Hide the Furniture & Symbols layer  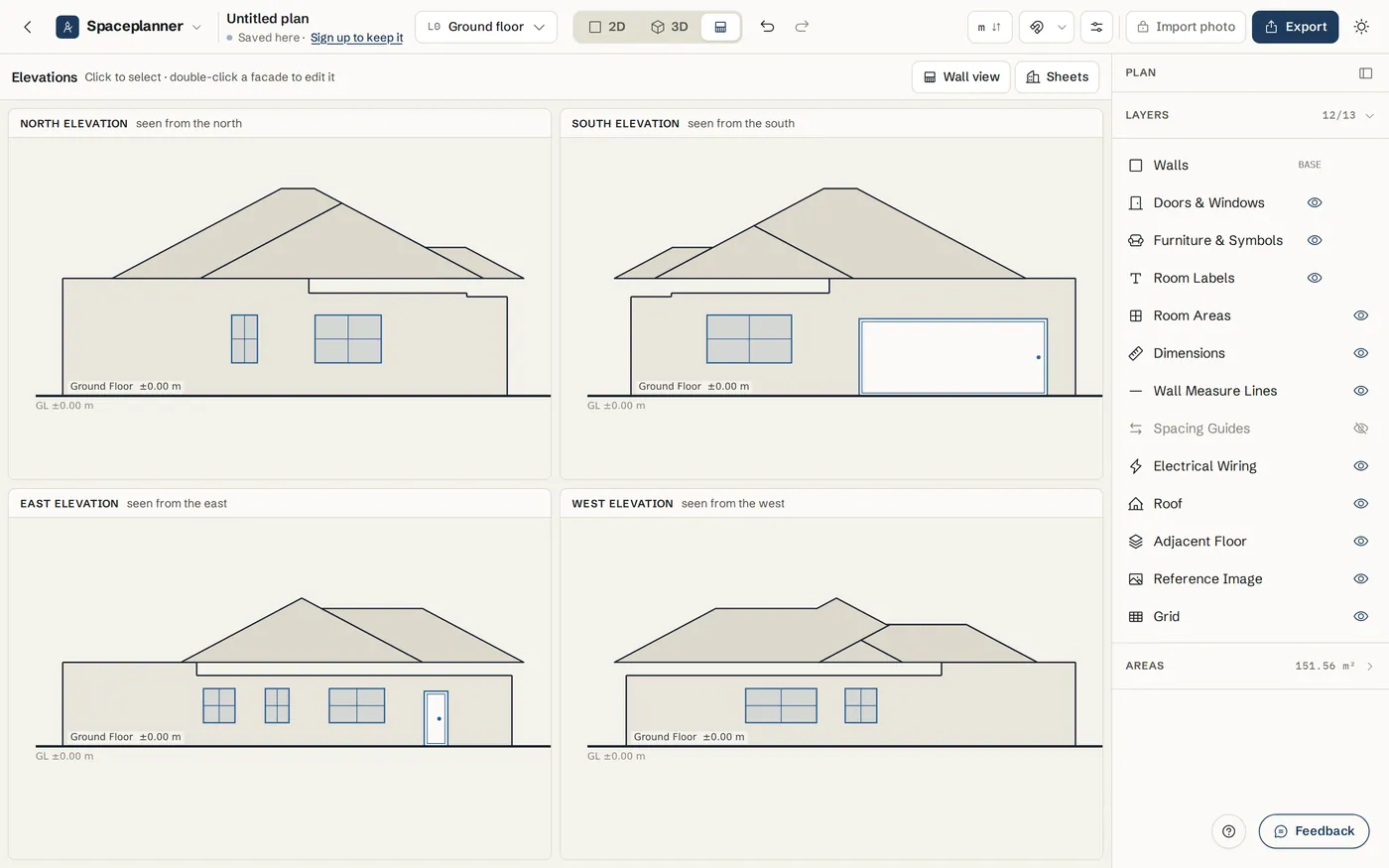coord(1315,241)
